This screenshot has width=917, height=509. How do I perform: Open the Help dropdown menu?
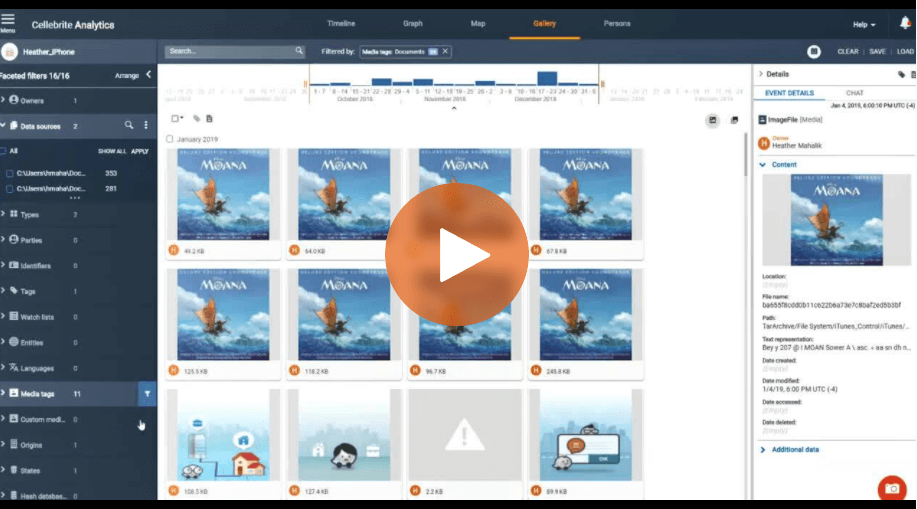(864, 25)
